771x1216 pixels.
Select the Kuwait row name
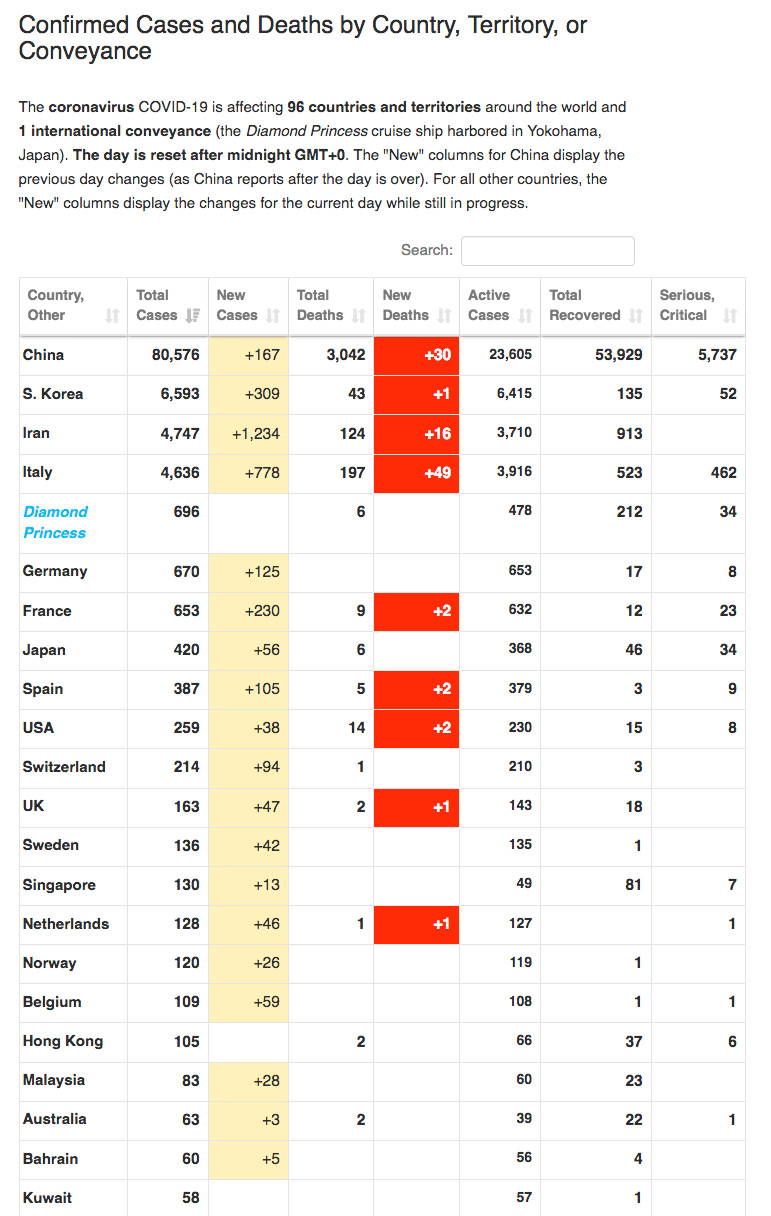point(47,1198)
